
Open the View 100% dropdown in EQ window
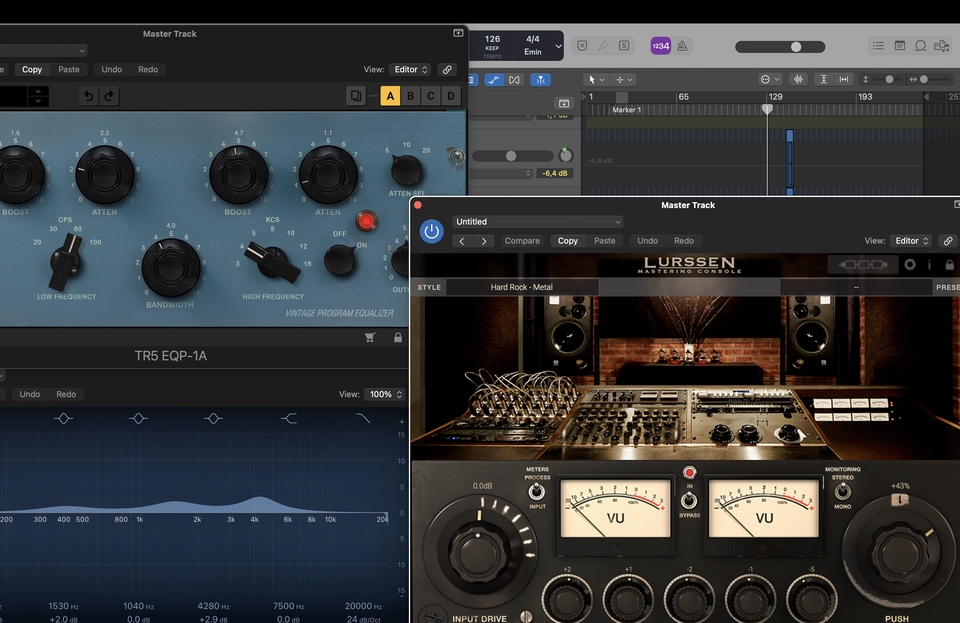384,394
